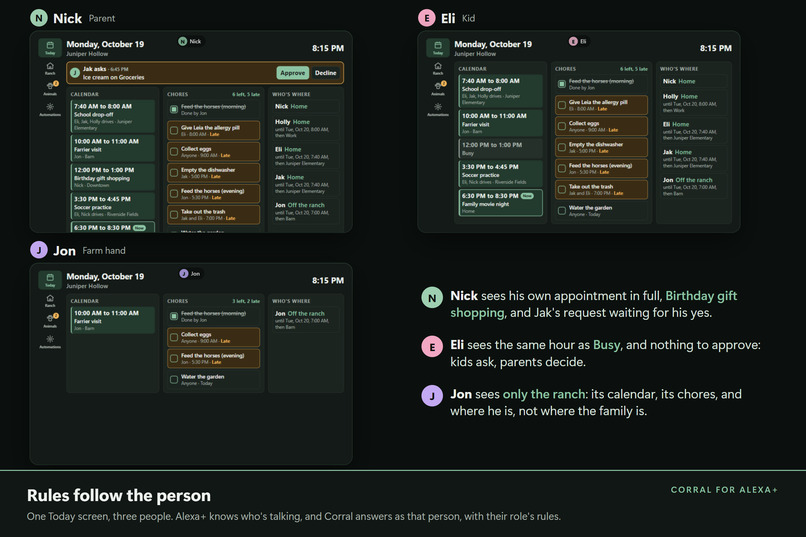Select the Ranch icon in Eli's sidebar
Viewport: 806px width, 537px height.
pos(438,68)
